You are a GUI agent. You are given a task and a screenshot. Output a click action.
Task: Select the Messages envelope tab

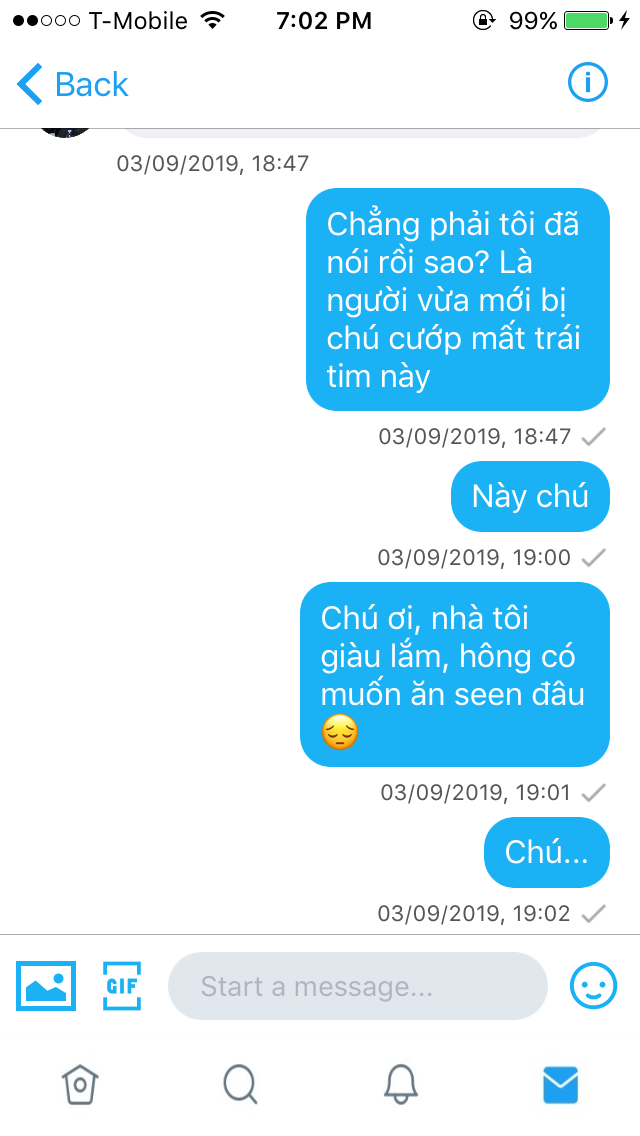[x=560, y=1085]
